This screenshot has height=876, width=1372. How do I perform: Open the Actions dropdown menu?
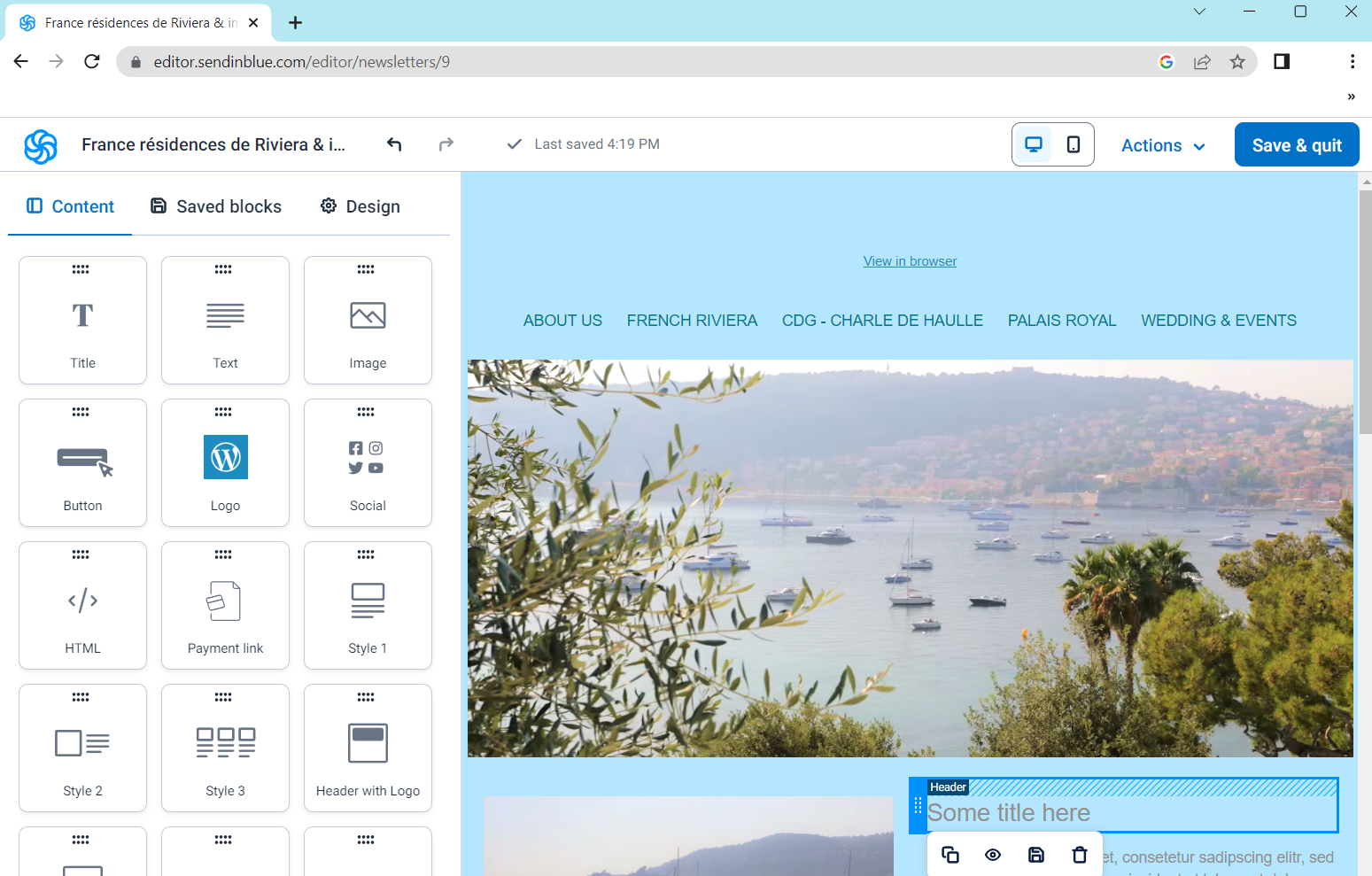1163,145
